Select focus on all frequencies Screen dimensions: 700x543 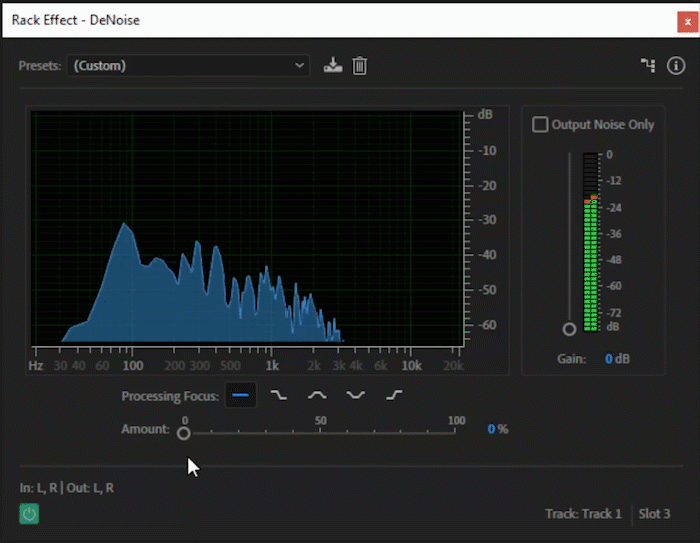tap(241, 395)
